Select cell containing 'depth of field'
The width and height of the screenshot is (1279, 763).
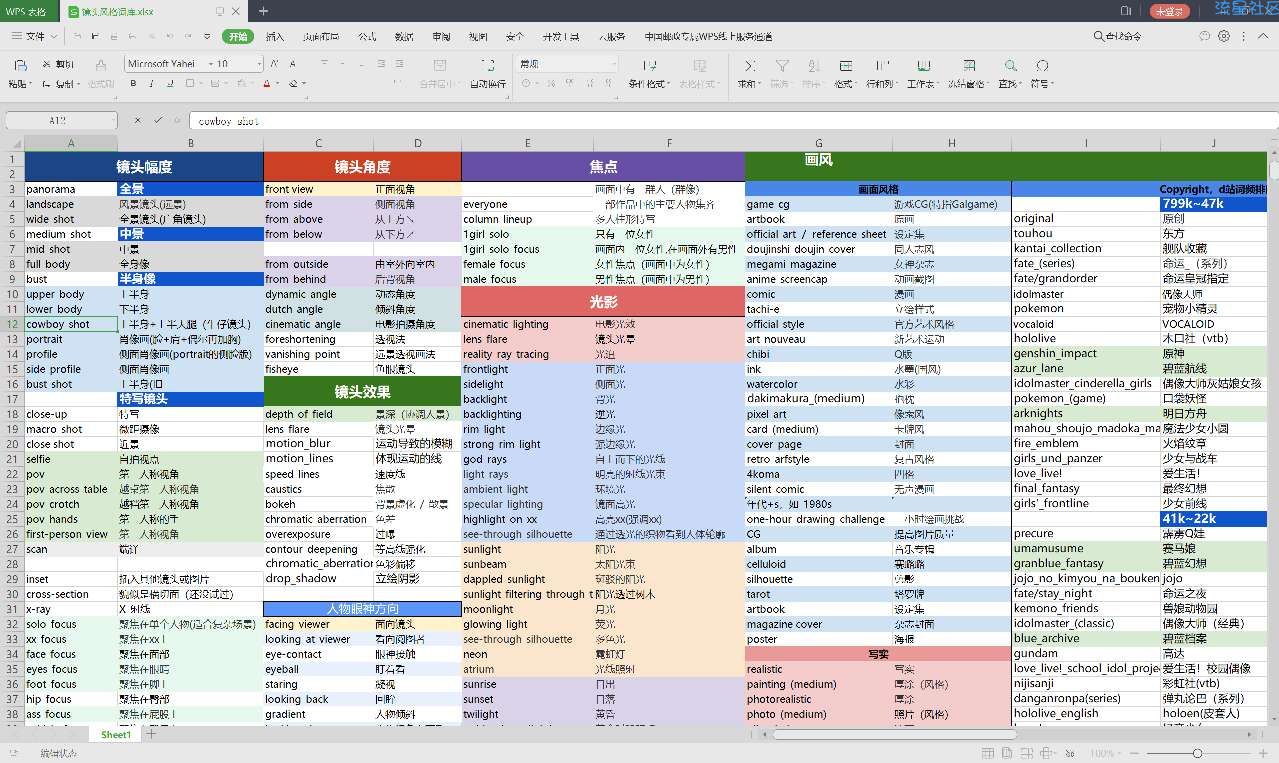pos(318,414)
